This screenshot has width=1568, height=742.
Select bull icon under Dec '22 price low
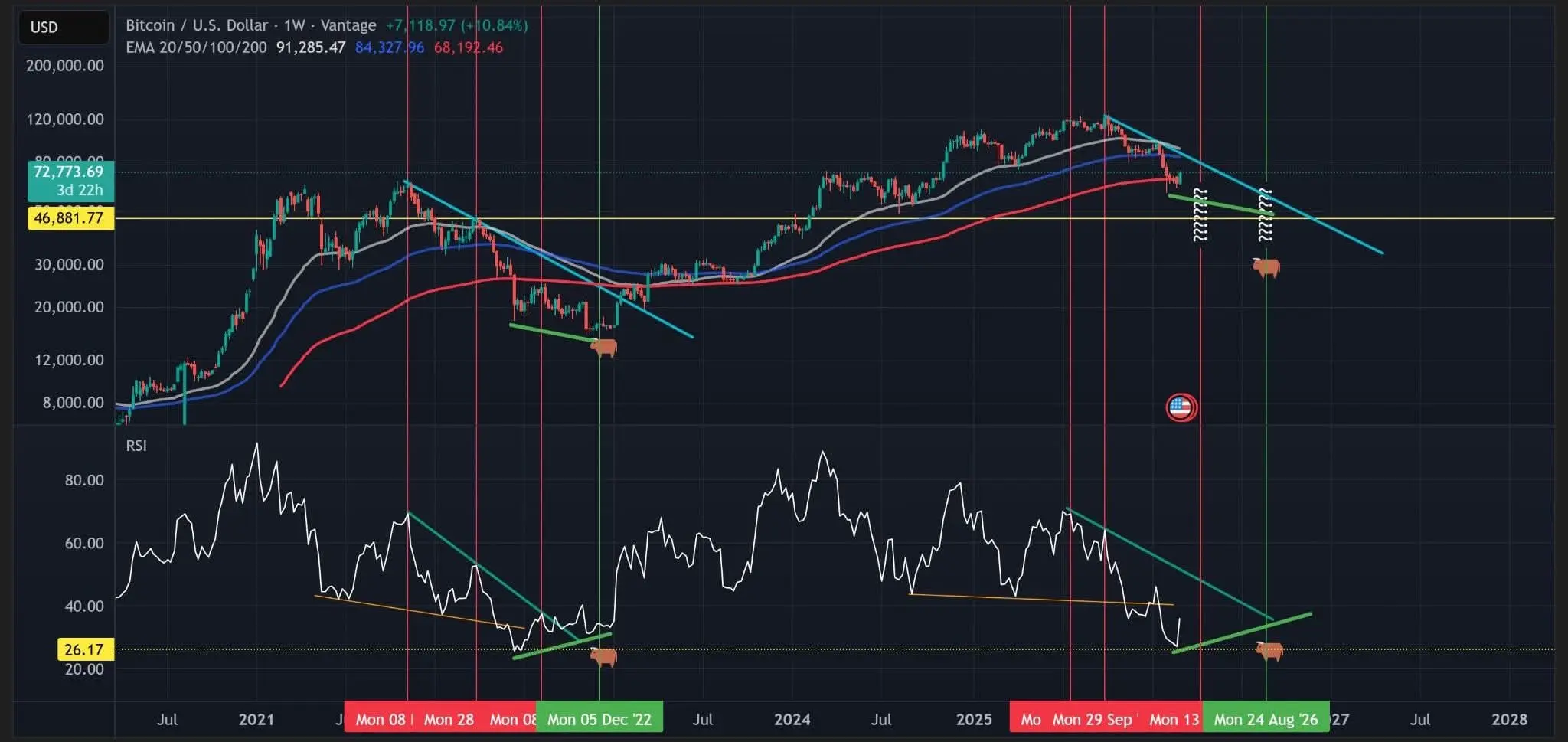(x=603, y=348)
